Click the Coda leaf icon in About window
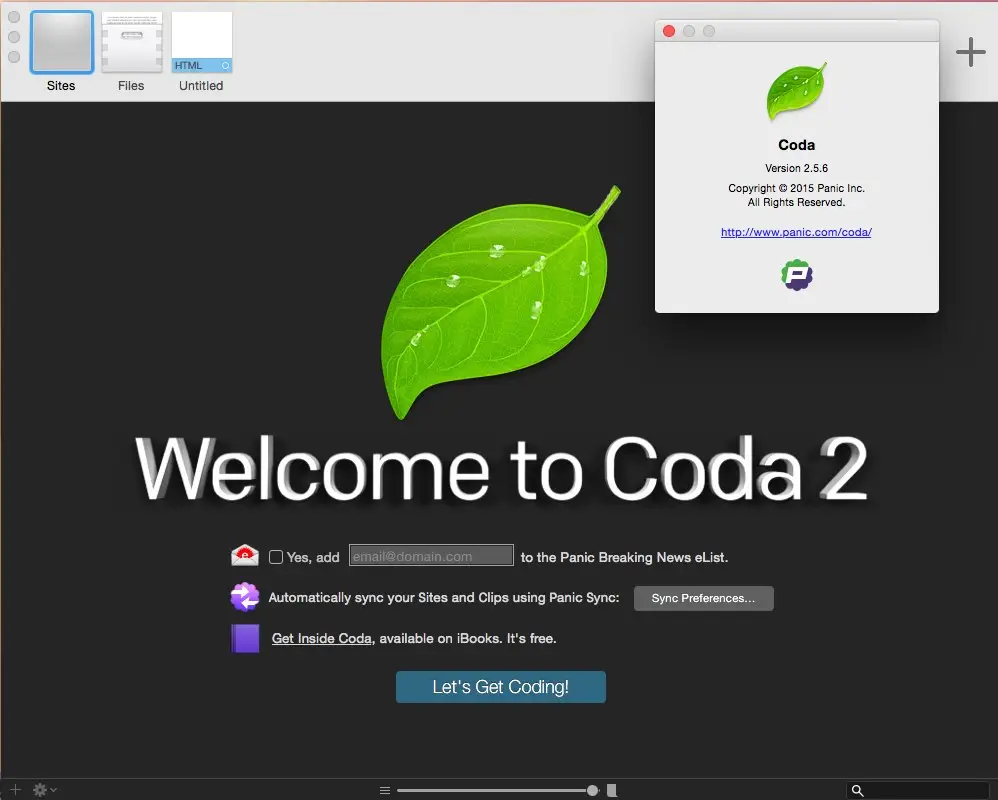Screen dimensions: 998x800 [x=796, y=92]
